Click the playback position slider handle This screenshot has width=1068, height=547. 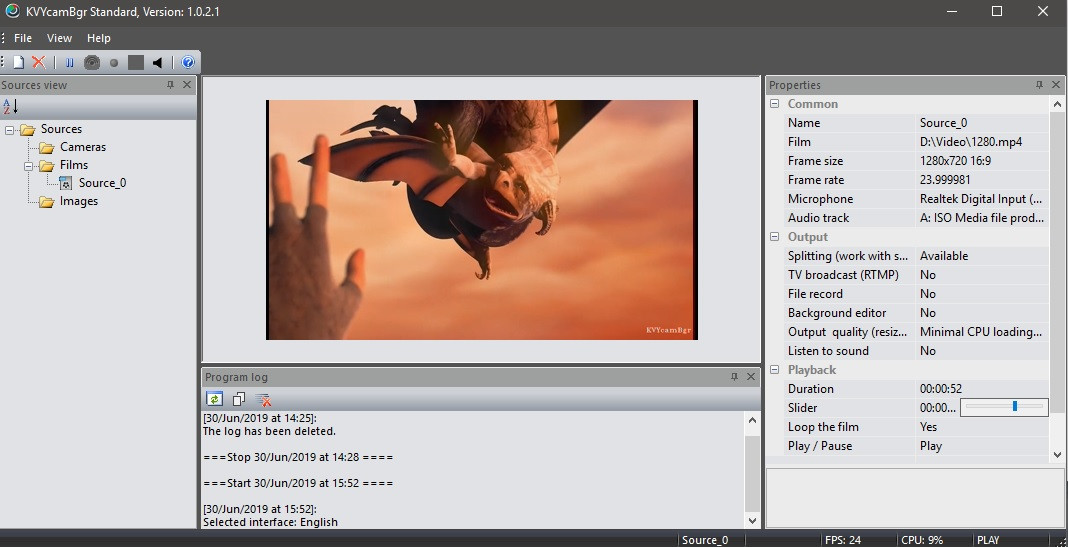tap(1014, 406)
